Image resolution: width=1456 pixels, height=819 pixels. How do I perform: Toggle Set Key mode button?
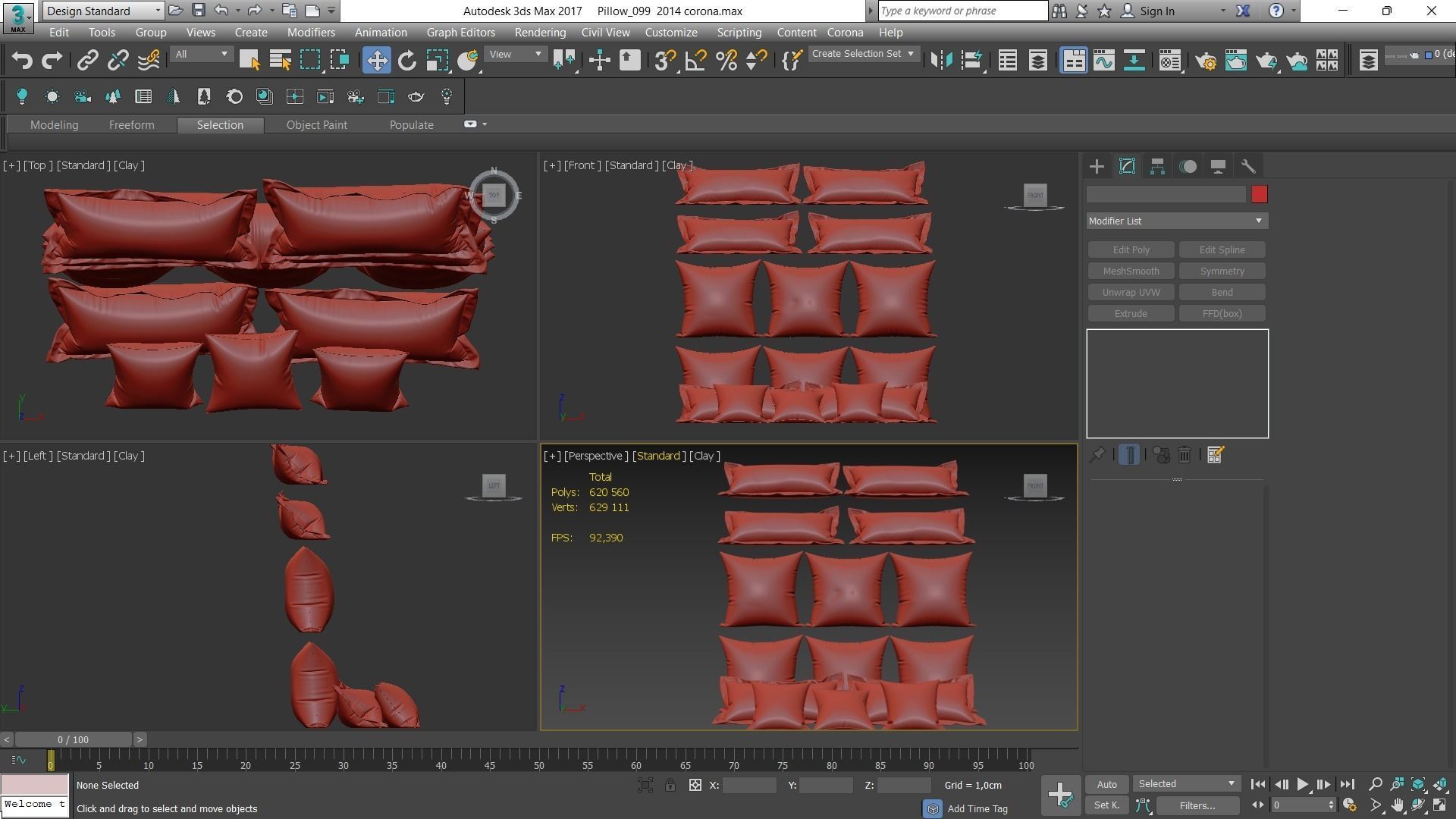pyautogui.click(x=1106, y=805)
